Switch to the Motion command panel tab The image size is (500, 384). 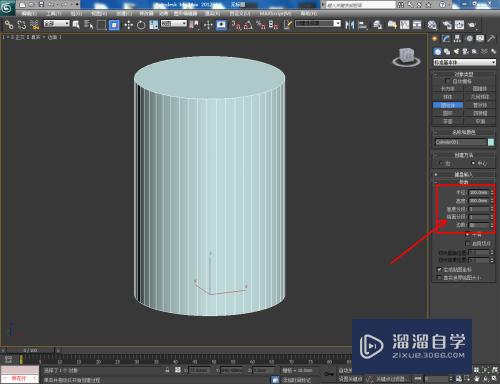(x=469, y=39)
